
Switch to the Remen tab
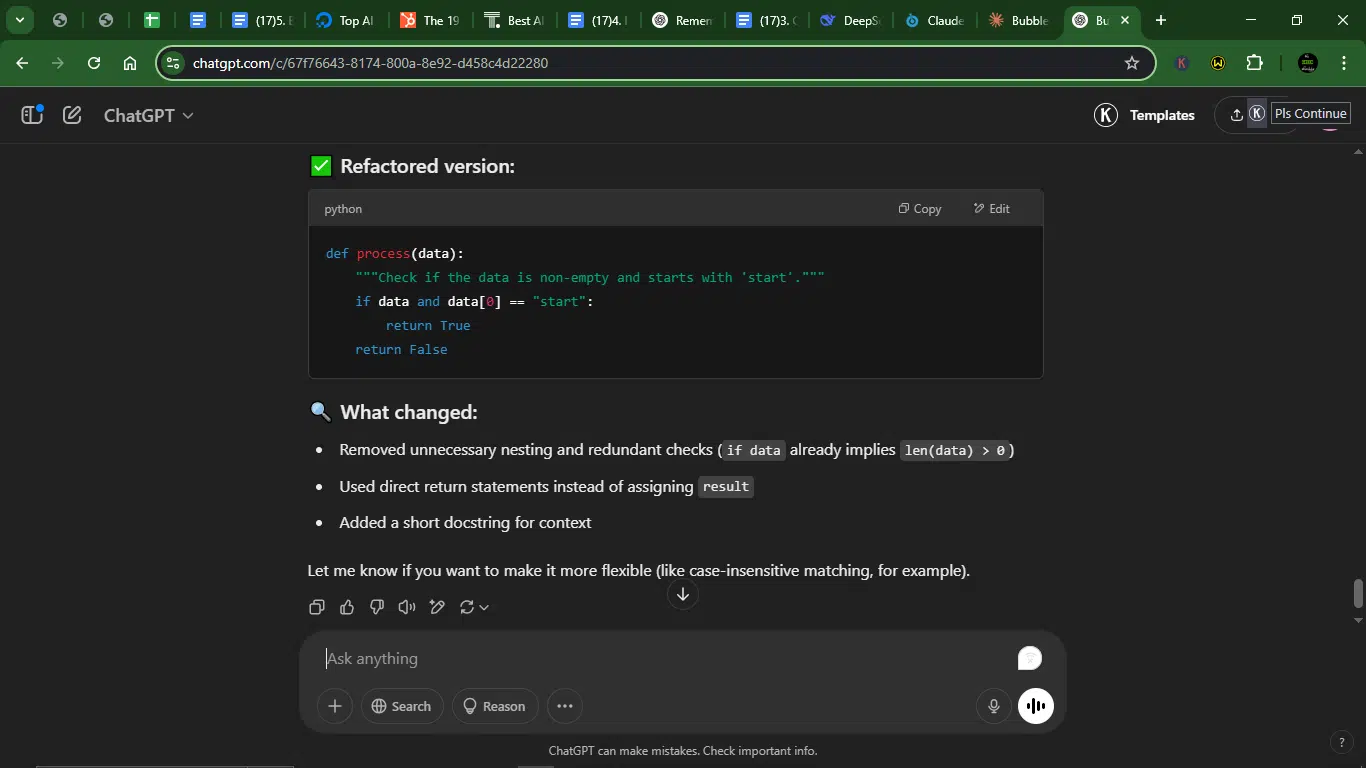click(x=680, y=20)
